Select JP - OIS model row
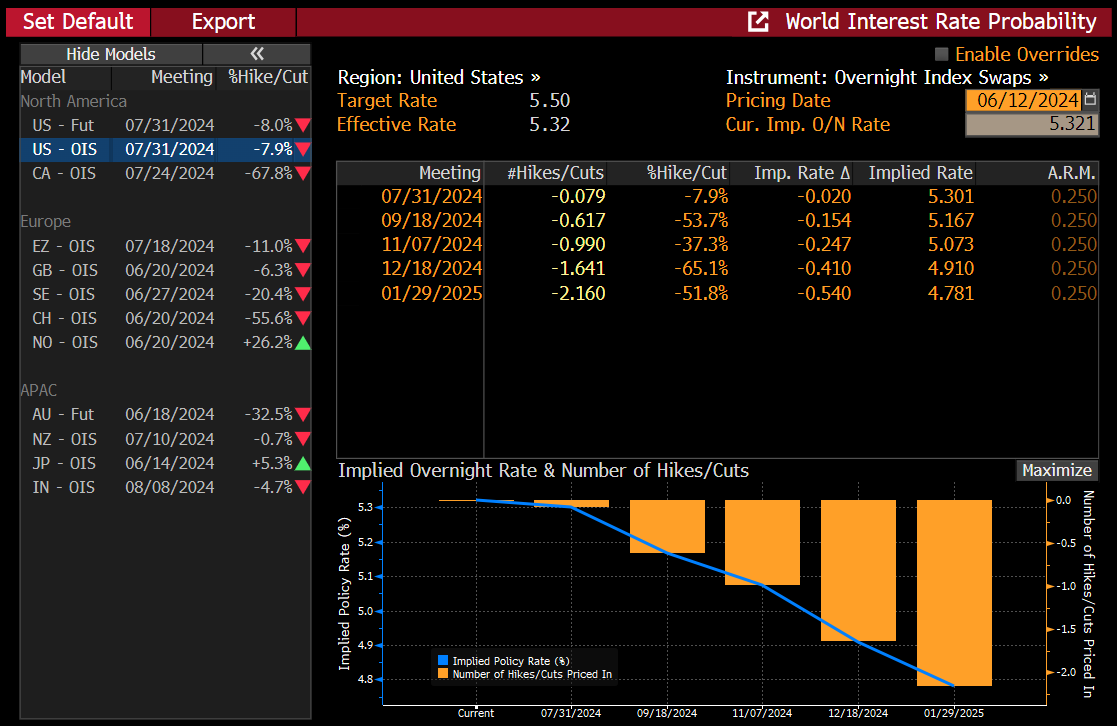1117x726 pixels. click(x=165, y=463)
